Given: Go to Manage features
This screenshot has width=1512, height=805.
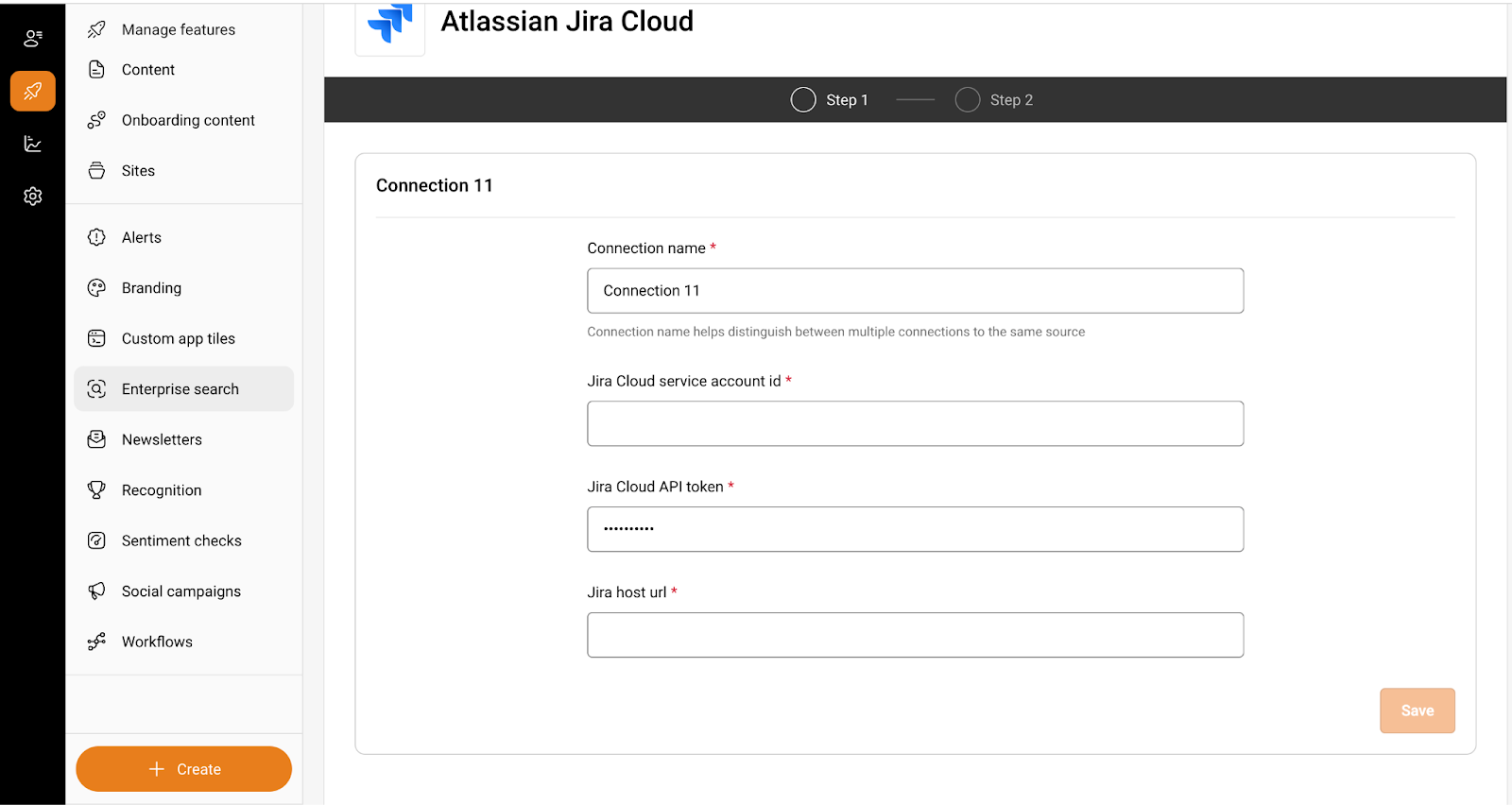Looking at the screenshot, I should pyautogui.click(x=178, y=30).
